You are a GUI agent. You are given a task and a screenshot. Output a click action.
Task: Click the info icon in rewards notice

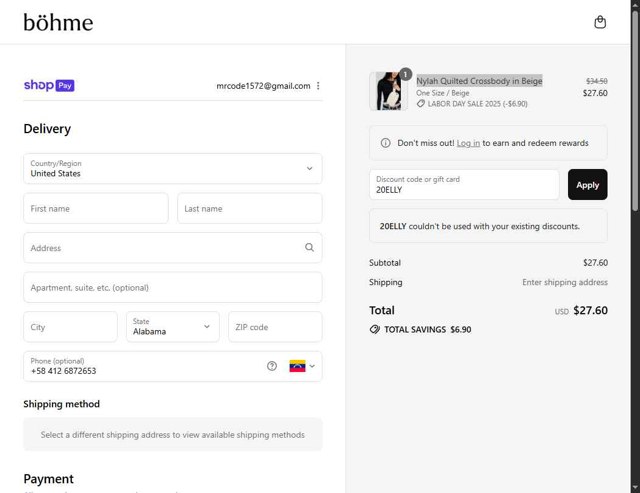point(385,143)
